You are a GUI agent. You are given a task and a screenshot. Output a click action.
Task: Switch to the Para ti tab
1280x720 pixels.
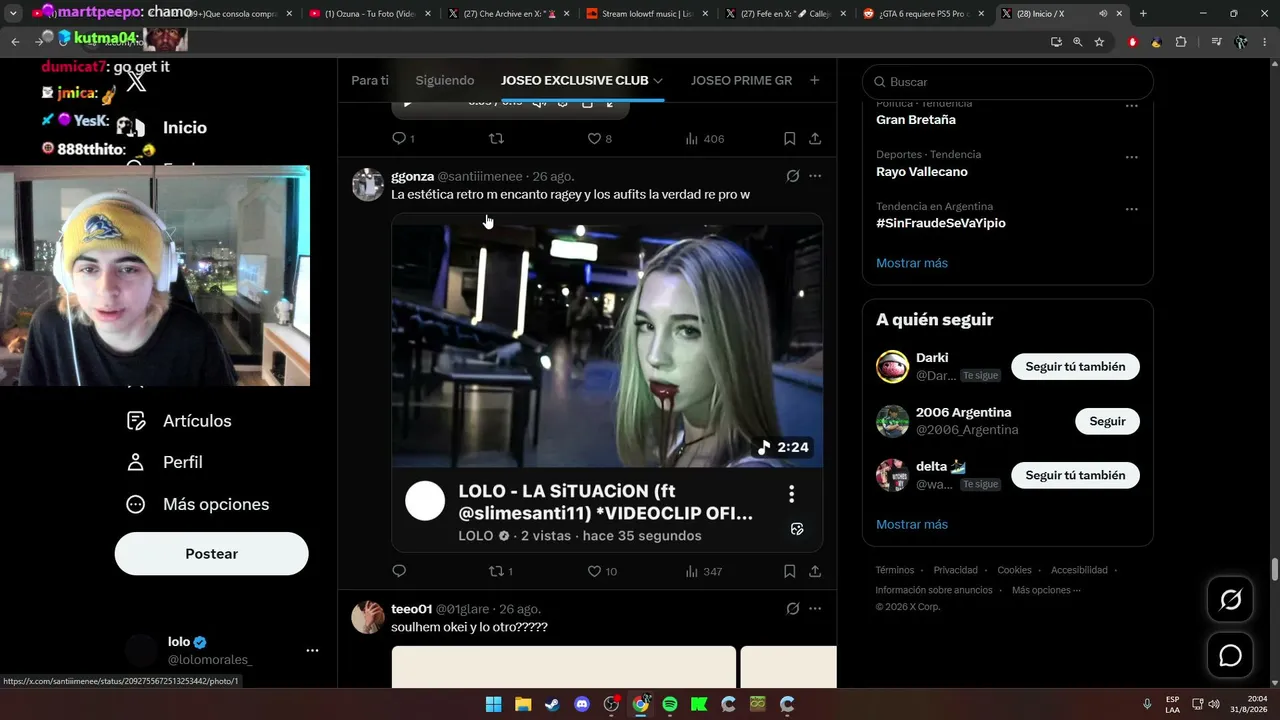click(x=370, y=80)
